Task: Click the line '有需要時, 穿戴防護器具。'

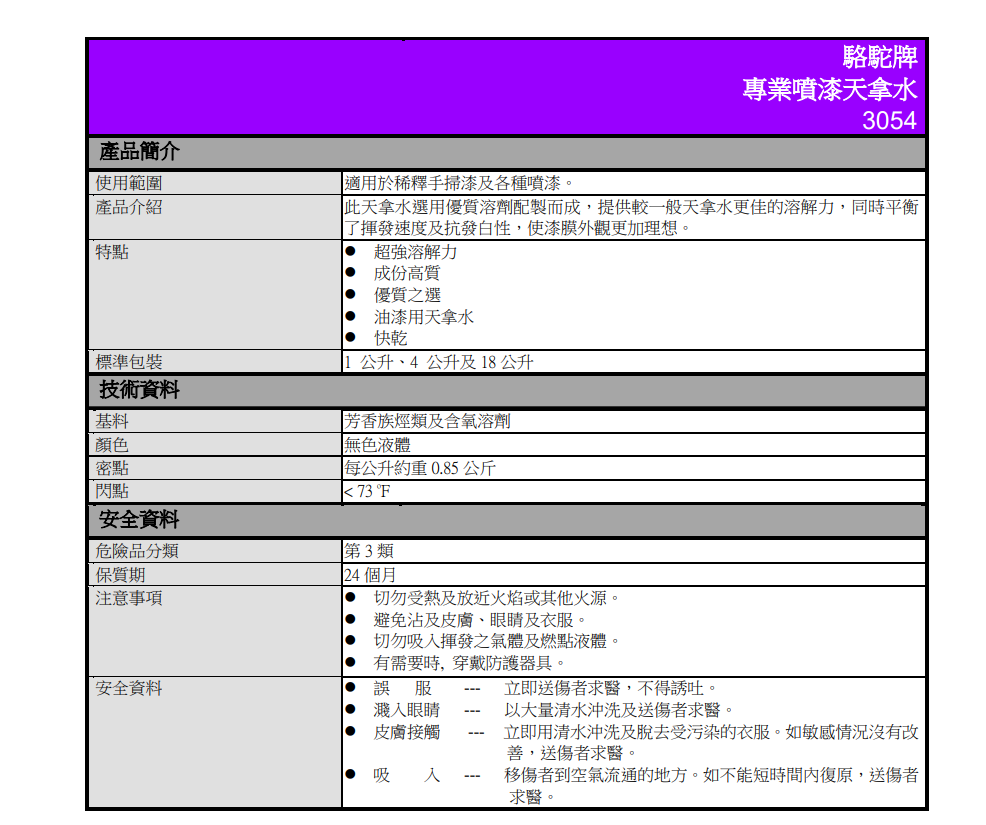Action: pyautogui.click(x=470, y=663)
